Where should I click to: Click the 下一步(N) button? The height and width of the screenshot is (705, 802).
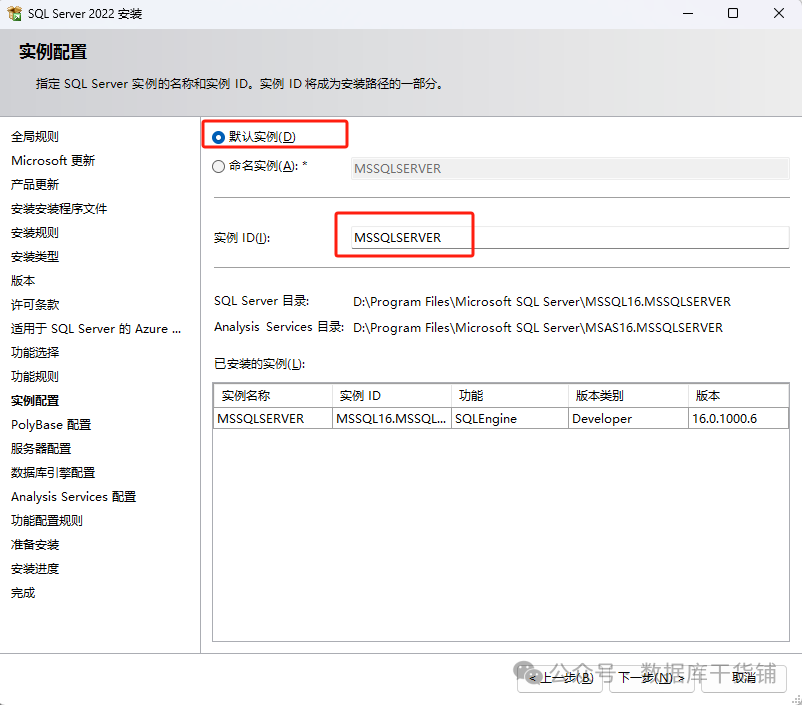651,678
